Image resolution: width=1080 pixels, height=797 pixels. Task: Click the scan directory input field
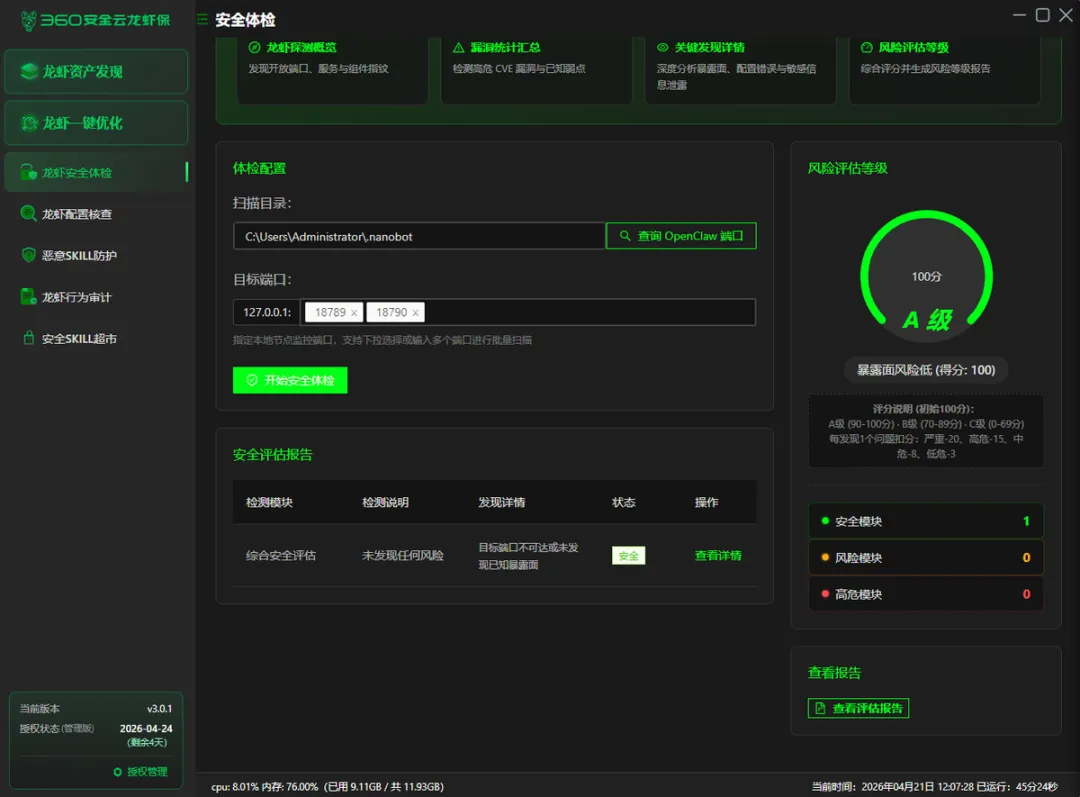pyautogui.click(x=419, y=236)
